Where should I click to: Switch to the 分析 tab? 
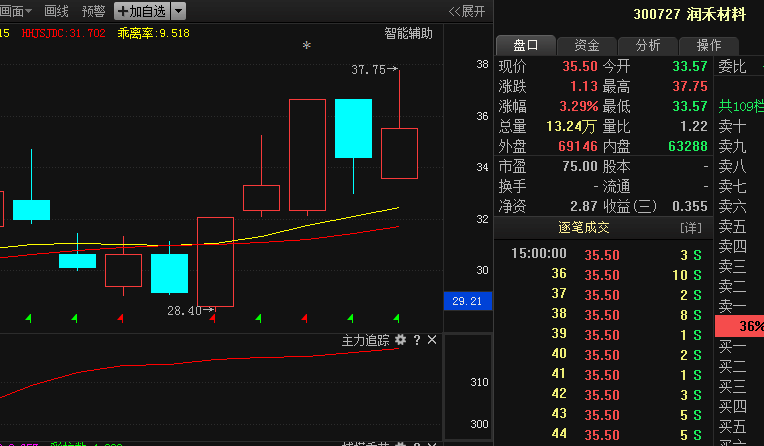tap(648, 45)
